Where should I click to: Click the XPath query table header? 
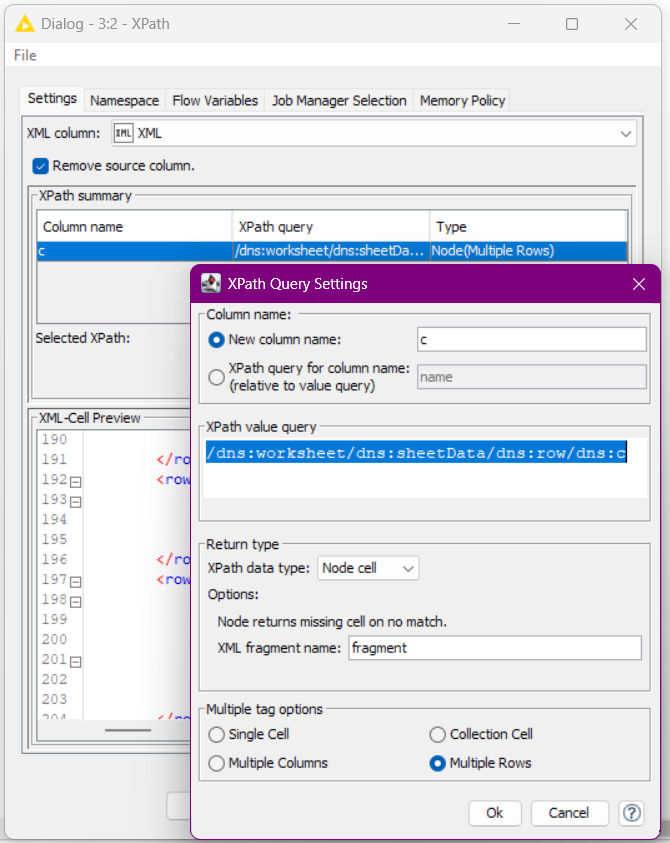point(331,227)
